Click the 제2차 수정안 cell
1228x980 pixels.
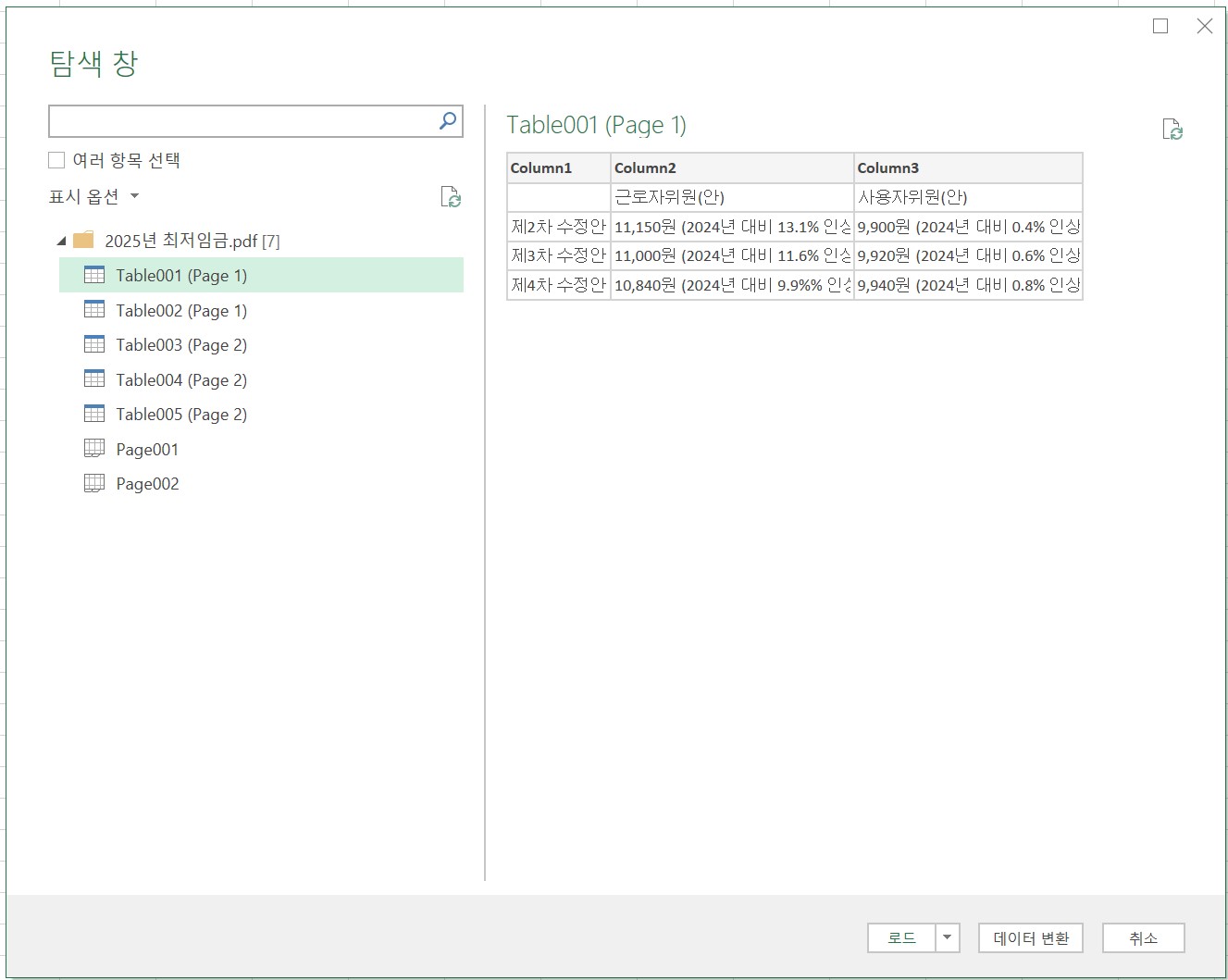(x=559, y=227)
